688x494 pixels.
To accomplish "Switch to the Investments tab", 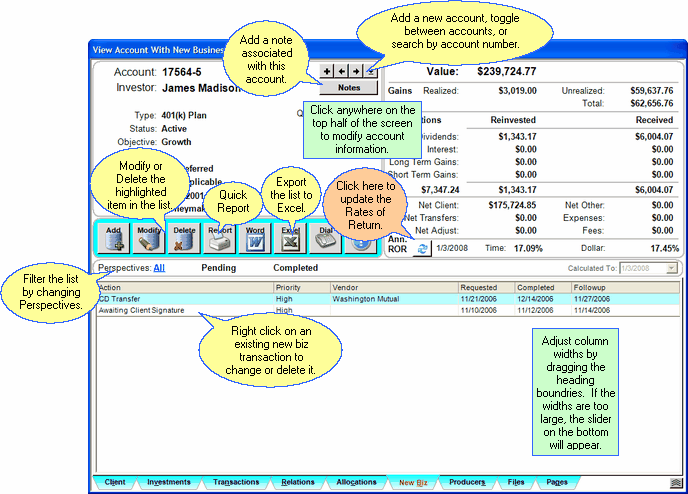I will click(169, 482).
